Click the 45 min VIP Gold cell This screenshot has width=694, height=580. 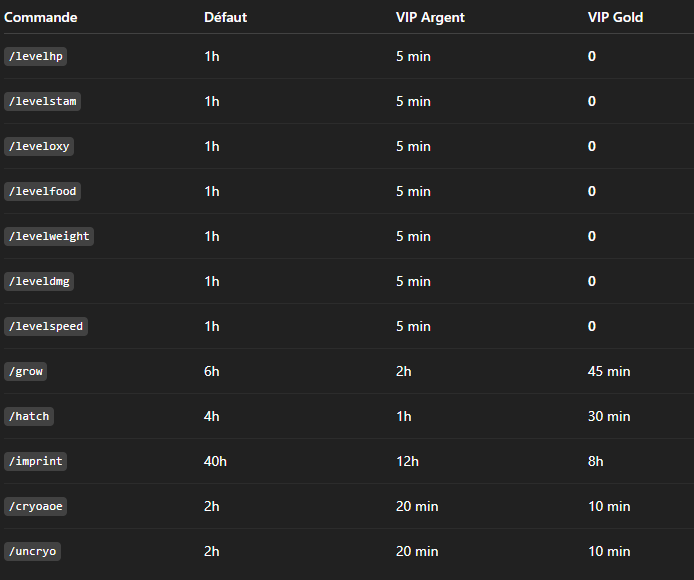[609, 371]
